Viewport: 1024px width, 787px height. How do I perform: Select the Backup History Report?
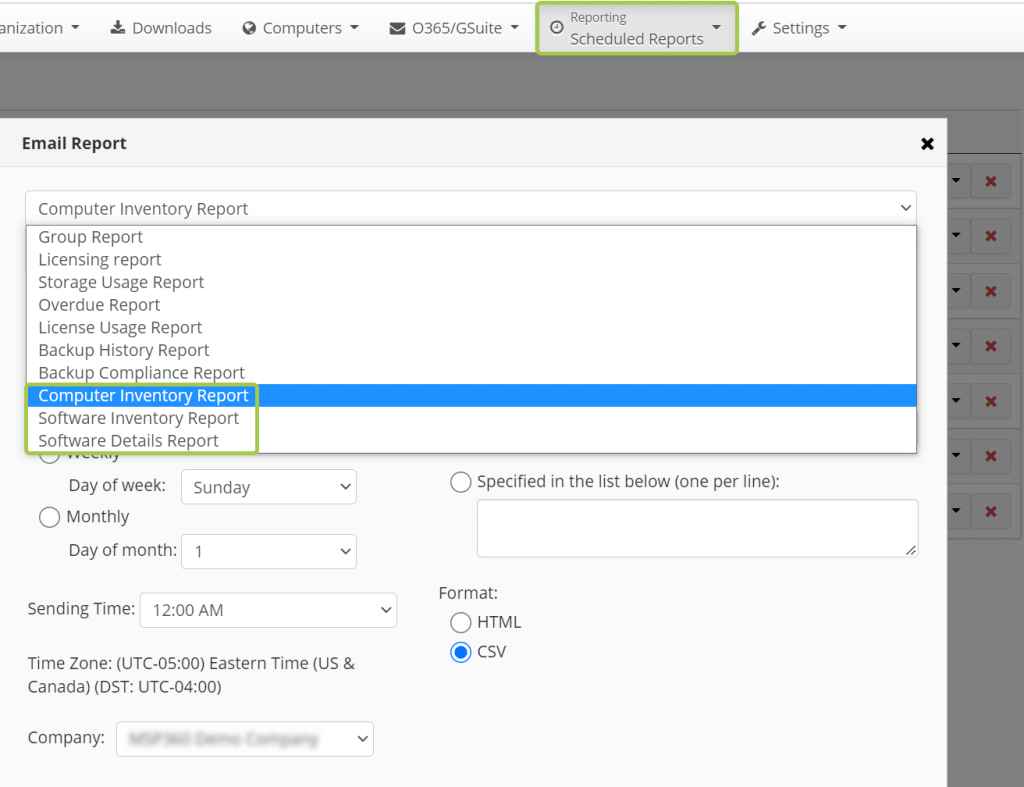pos(123,350)
